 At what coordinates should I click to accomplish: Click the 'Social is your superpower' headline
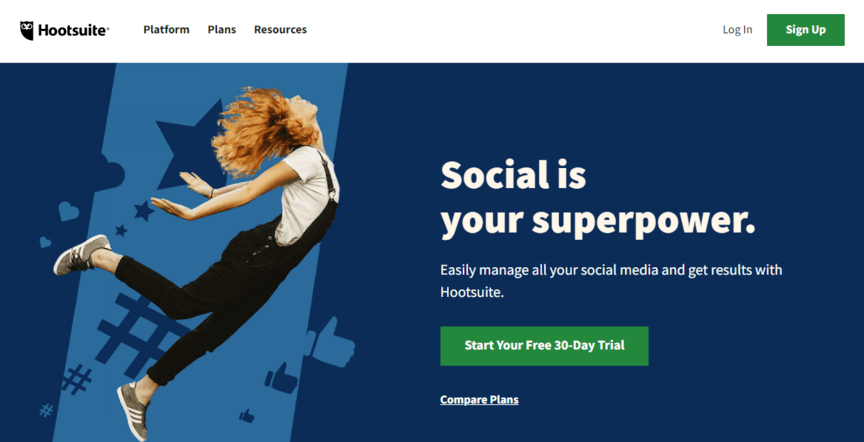[x=598, y=199]
